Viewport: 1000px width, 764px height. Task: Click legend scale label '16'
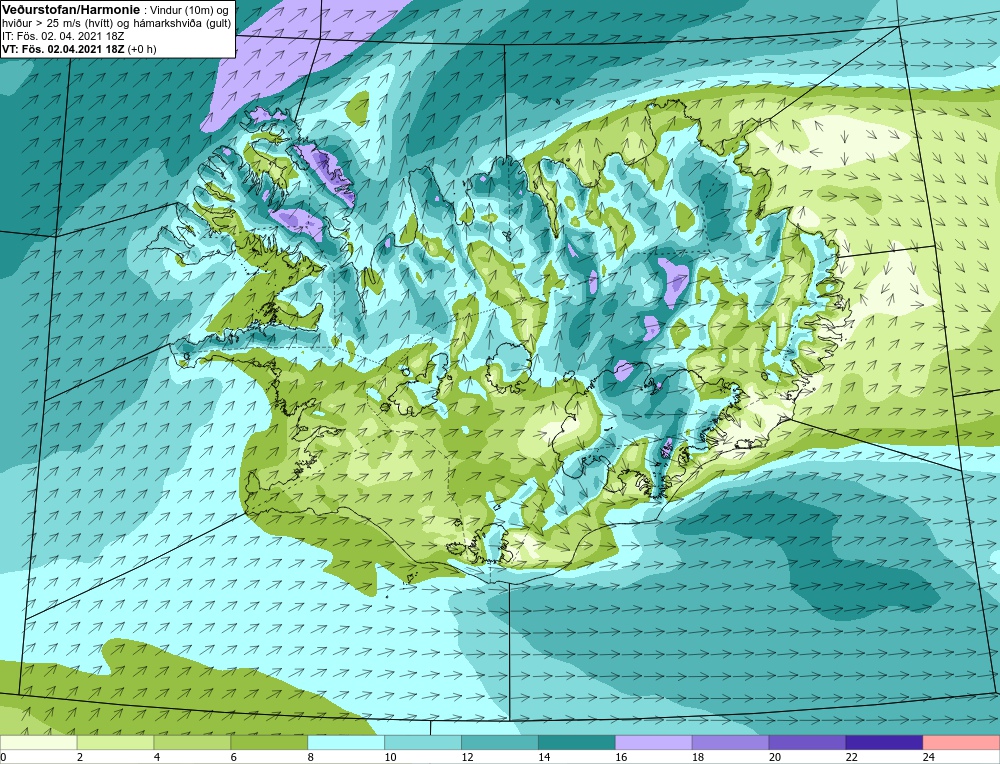[x=621, y=757]
